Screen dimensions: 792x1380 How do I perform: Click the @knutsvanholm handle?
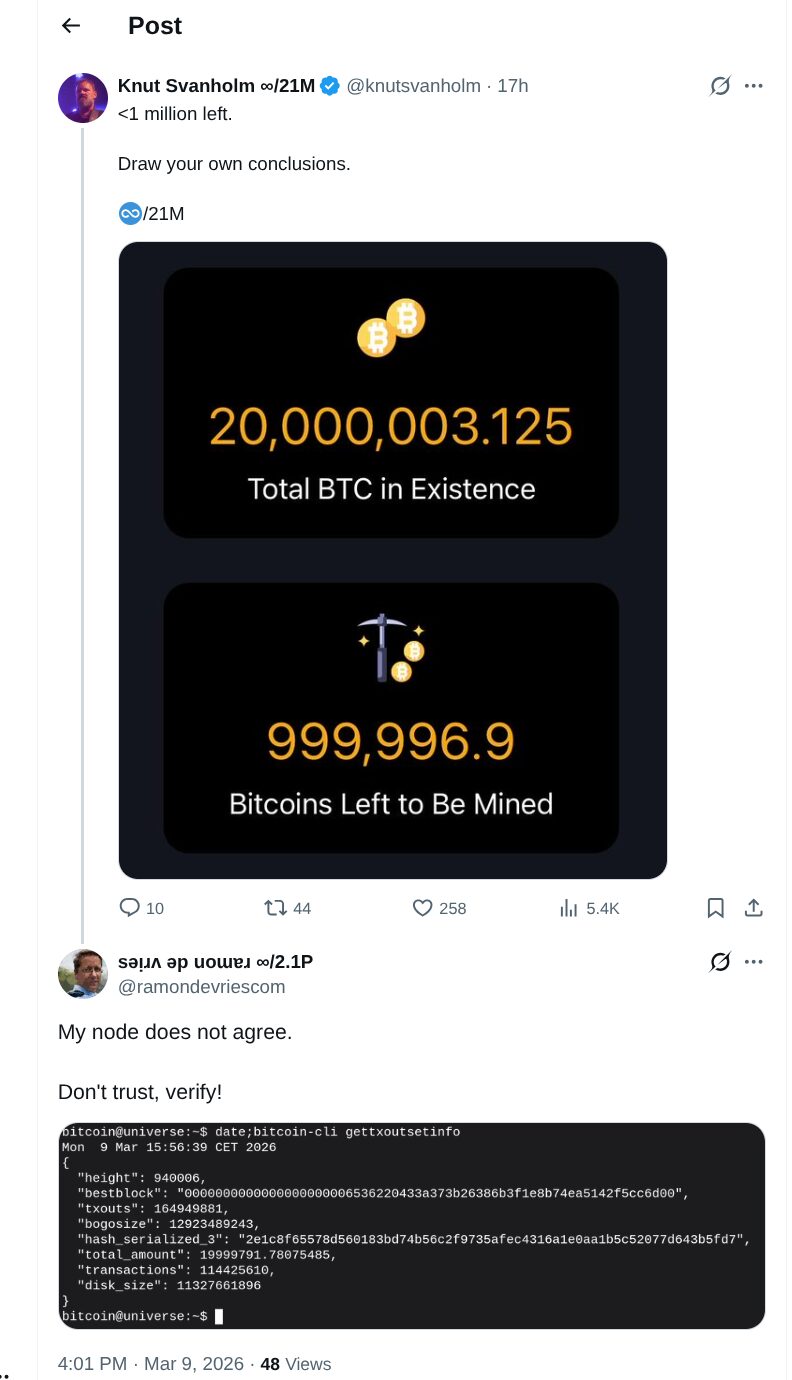pyautogui.click(x=413, y=86)
